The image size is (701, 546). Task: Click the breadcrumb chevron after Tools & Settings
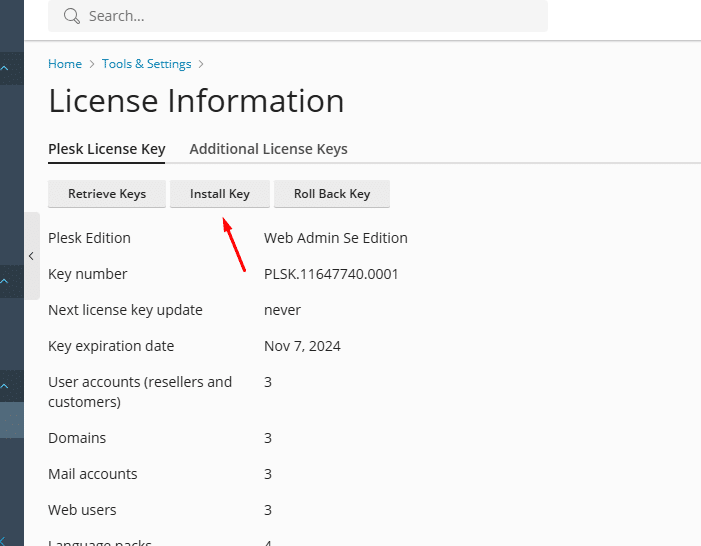click(x=201, y=64)
